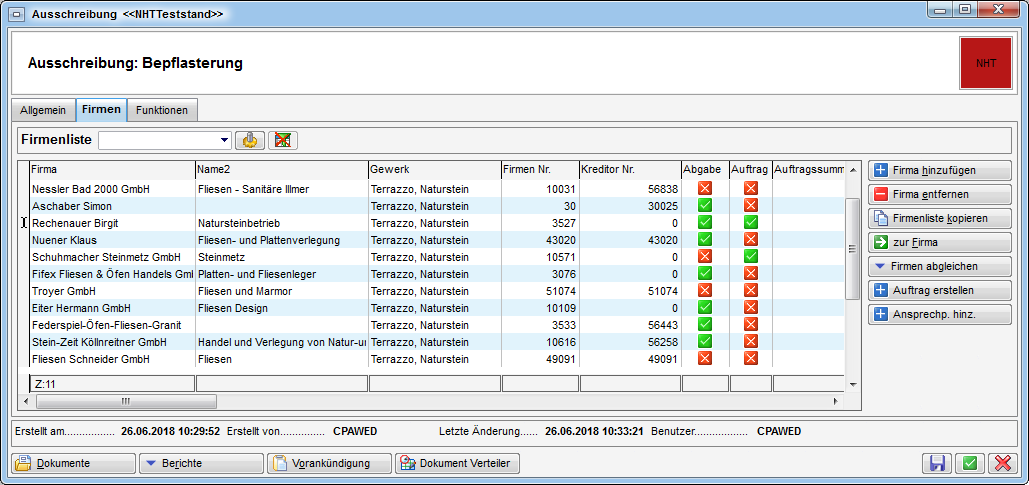
Task: Sort by the Name2 column header
Action: [x=282, y=170]
